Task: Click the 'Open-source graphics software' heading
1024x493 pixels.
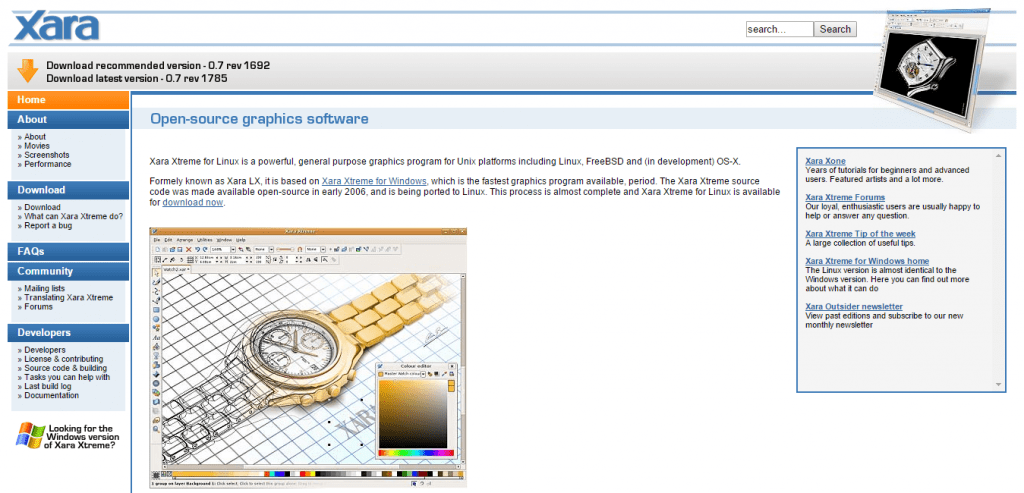Action: point(259,119)
